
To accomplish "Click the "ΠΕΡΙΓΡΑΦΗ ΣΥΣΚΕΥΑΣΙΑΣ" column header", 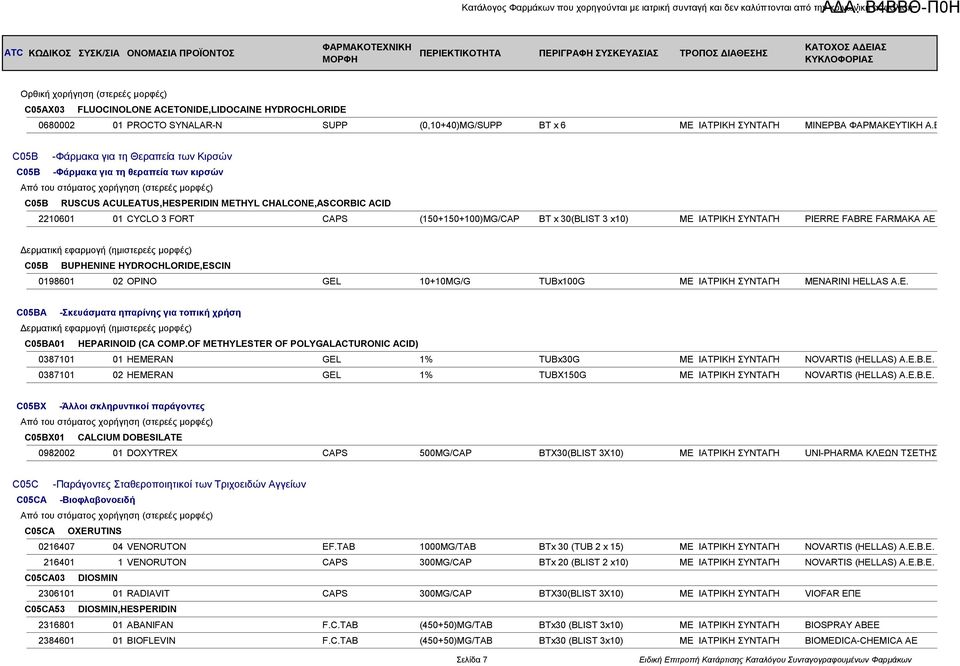I will click(598, 53).
